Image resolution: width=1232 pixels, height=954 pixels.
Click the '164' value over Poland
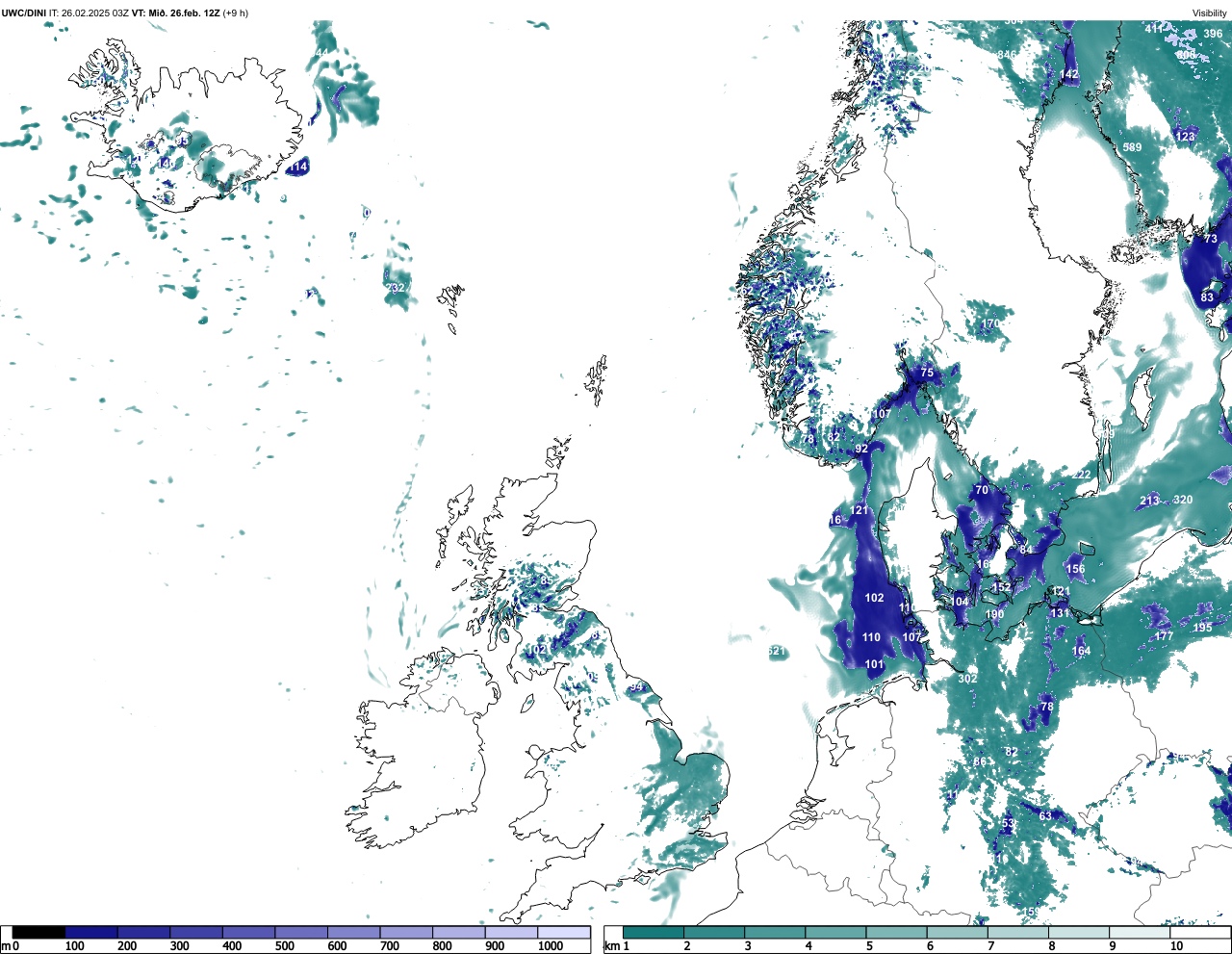pos(1081,652)
